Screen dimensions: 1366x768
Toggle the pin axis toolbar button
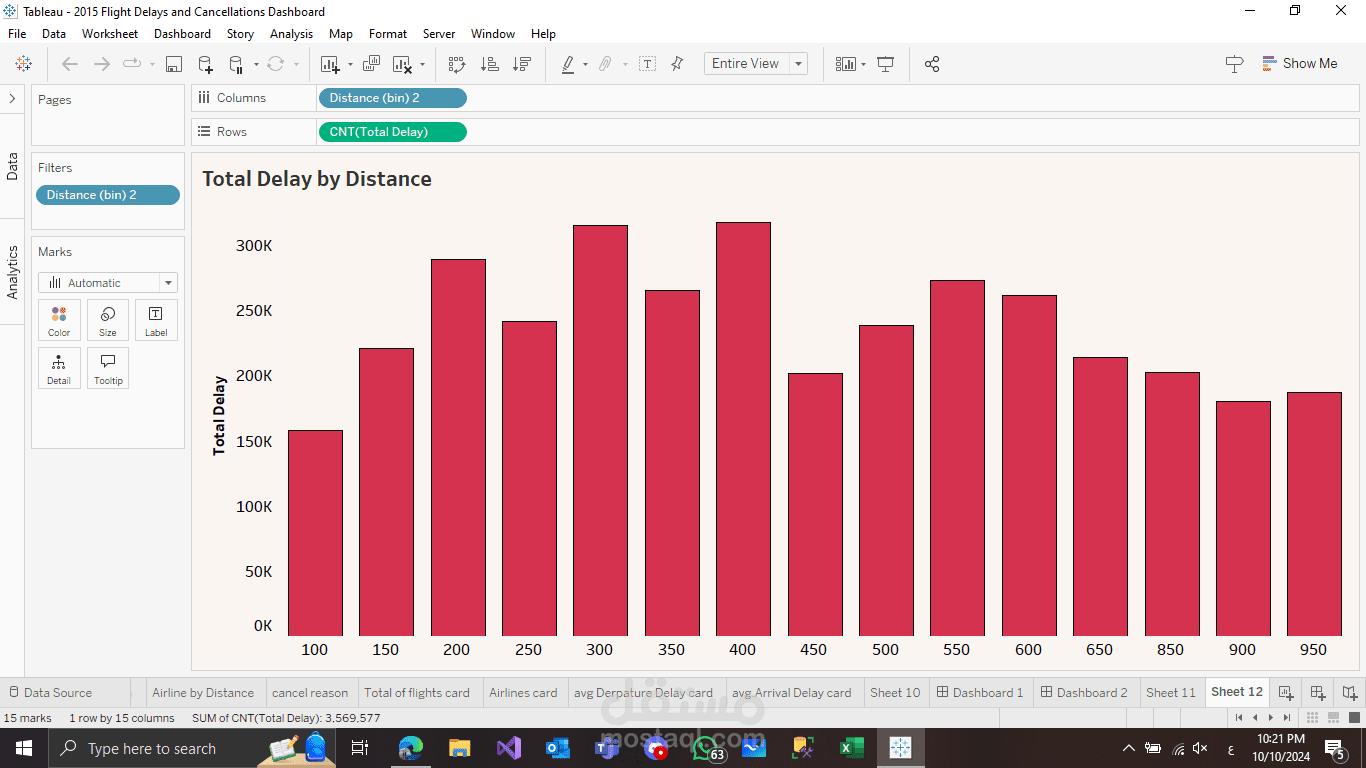pyautogui.click(x=677, y=64)
